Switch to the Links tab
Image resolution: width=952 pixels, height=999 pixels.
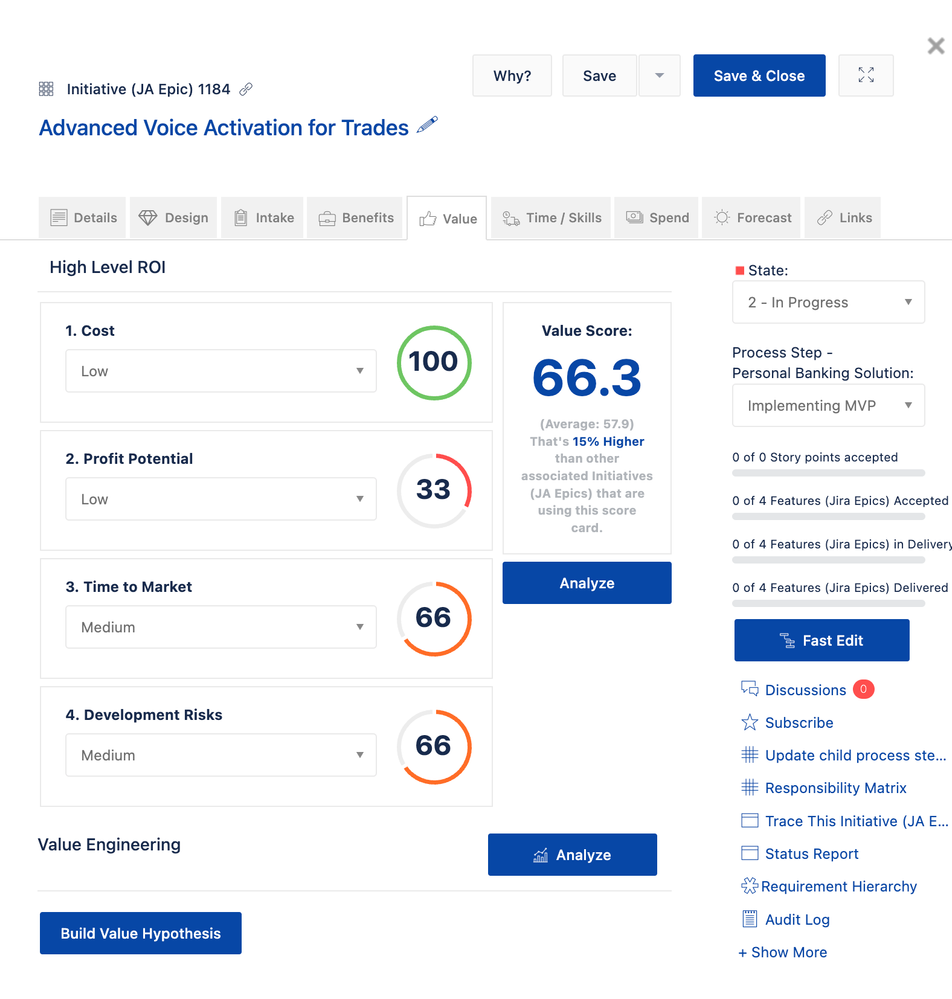843,218
